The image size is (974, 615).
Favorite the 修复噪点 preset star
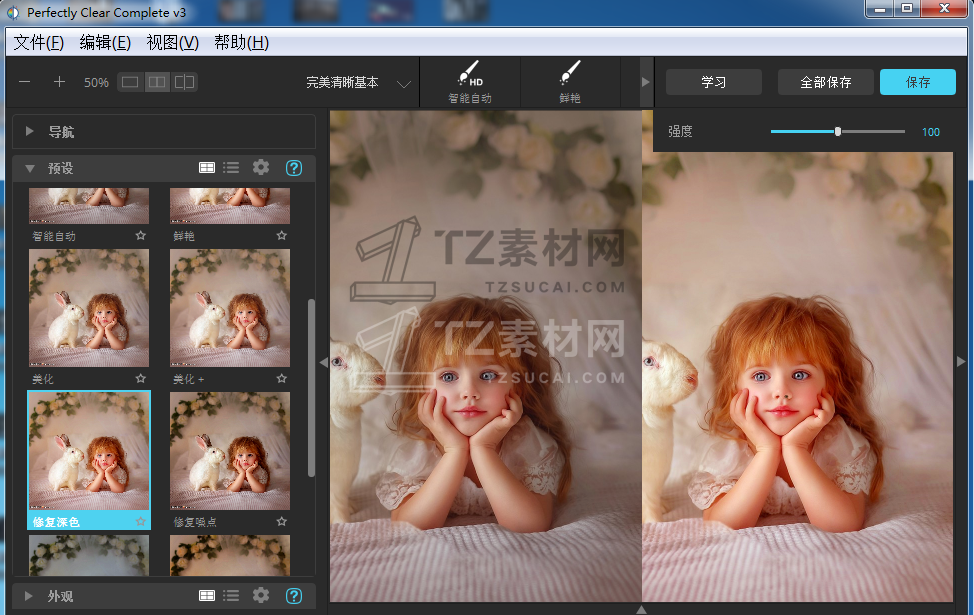click(x=282, y=521)
